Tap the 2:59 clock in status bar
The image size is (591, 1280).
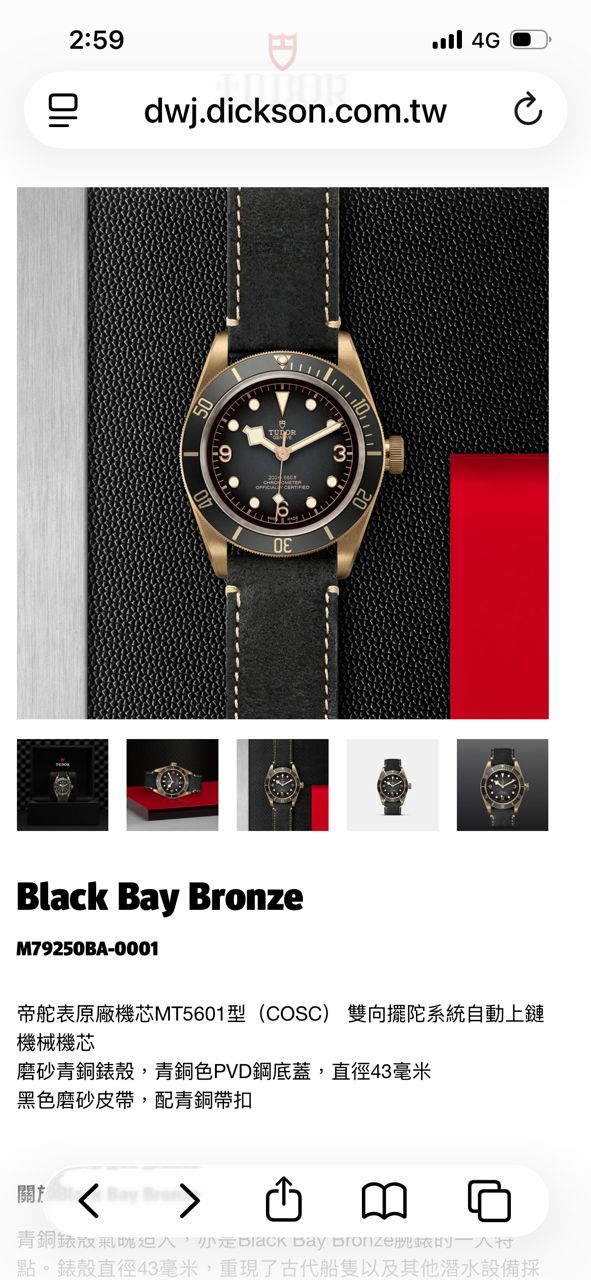click(96, 40)
